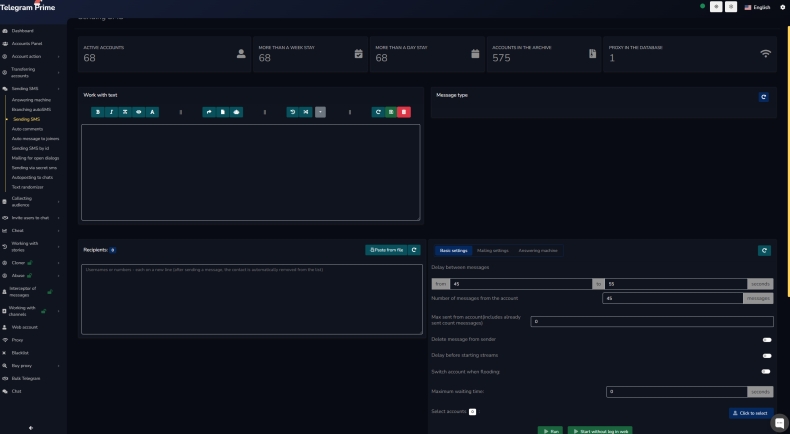Switch to the Mailing settings tab

(492, 250)
